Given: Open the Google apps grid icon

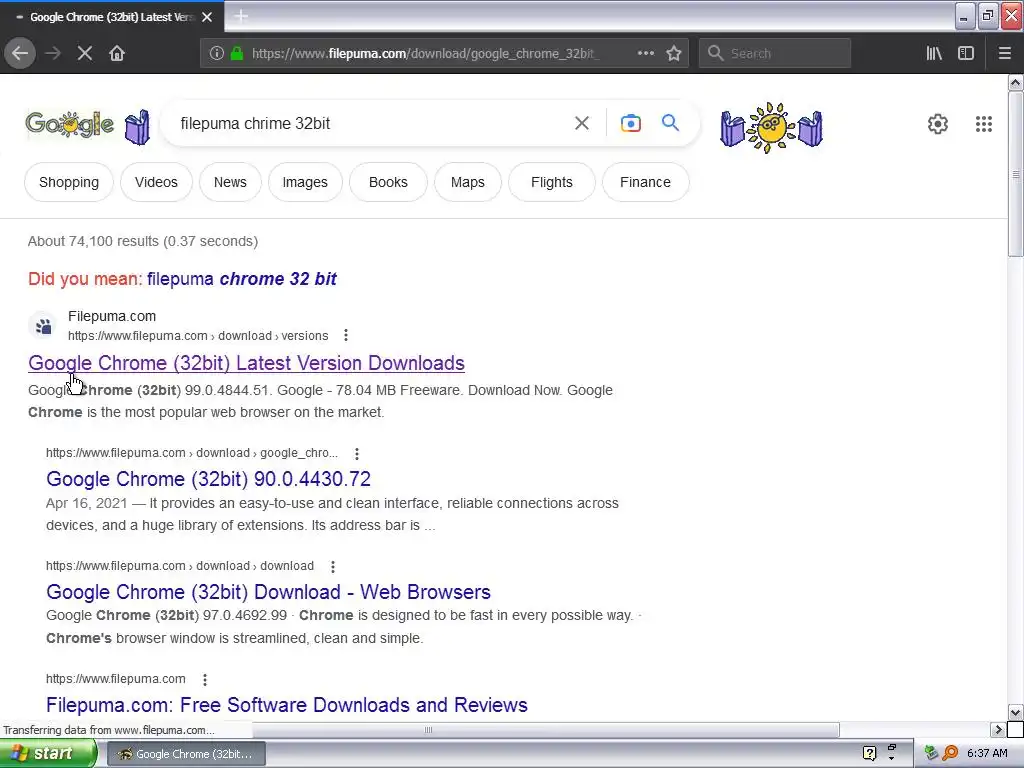Looking at the screenshot, I should tap(984, 123).
